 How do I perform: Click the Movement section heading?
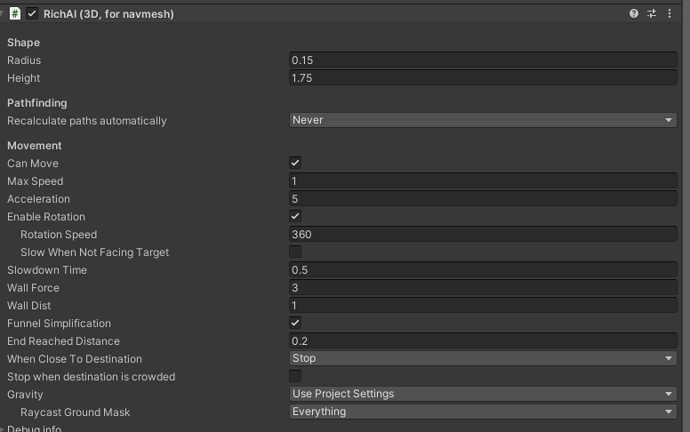(34, 146)
